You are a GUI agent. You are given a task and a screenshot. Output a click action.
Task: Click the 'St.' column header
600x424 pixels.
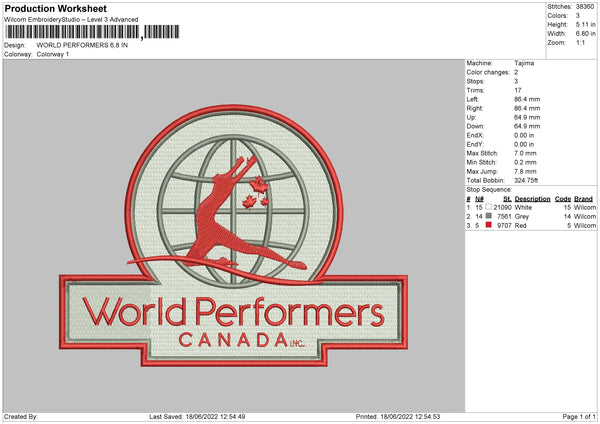pyautogui.click(x=507, y=199)
